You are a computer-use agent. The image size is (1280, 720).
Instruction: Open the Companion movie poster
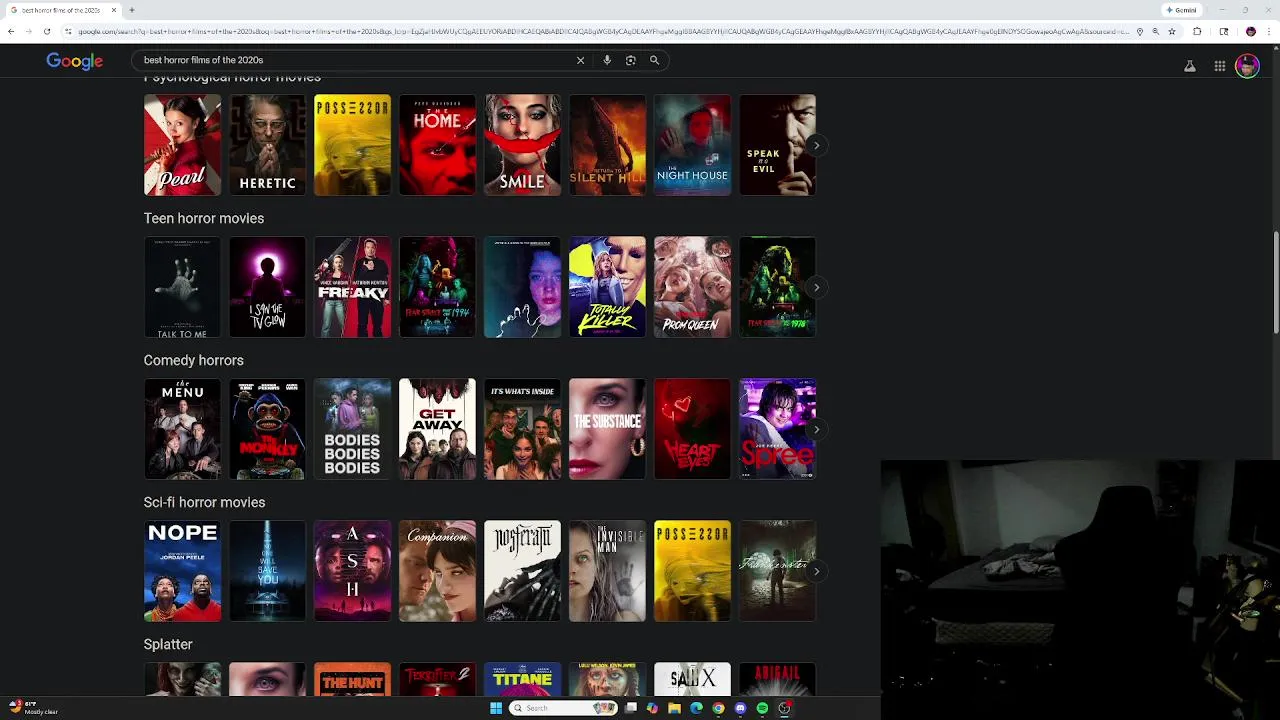(x=437, y=571)
